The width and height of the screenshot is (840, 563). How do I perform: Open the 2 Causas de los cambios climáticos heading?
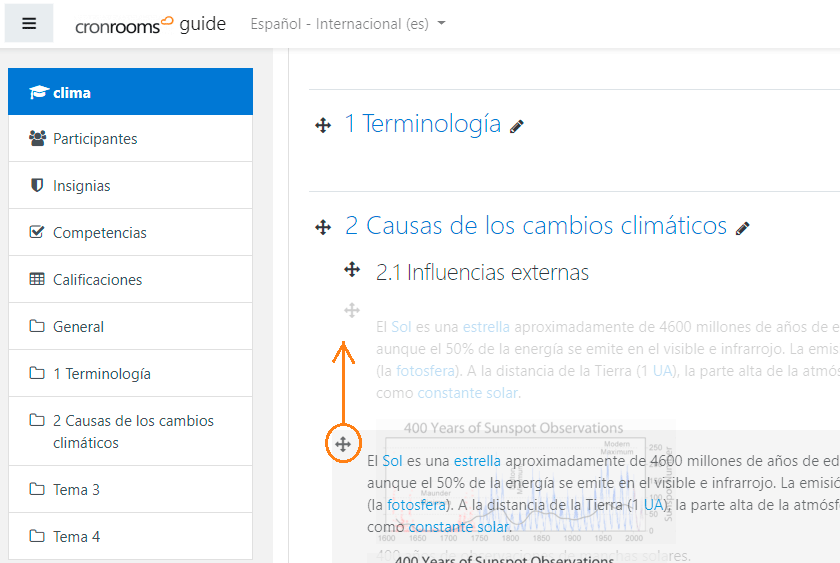point(536,226)
